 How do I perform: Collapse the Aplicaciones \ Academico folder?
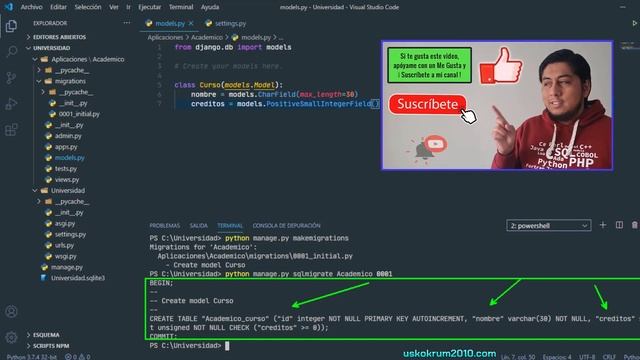[x=87, y=59]
